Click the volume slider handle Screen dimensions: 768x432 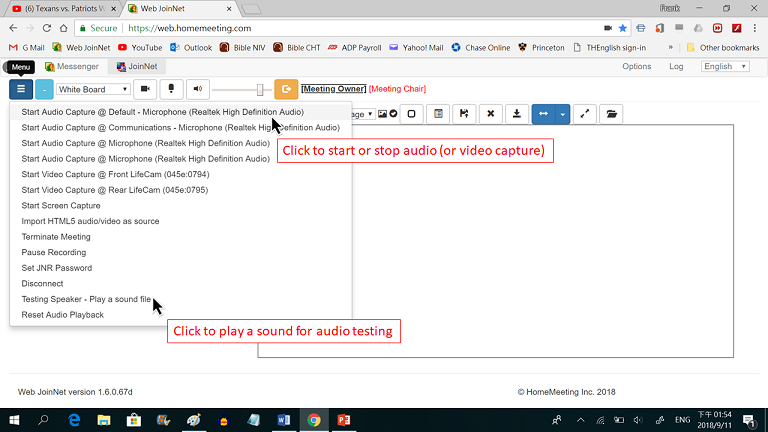[x=260, y=89]
